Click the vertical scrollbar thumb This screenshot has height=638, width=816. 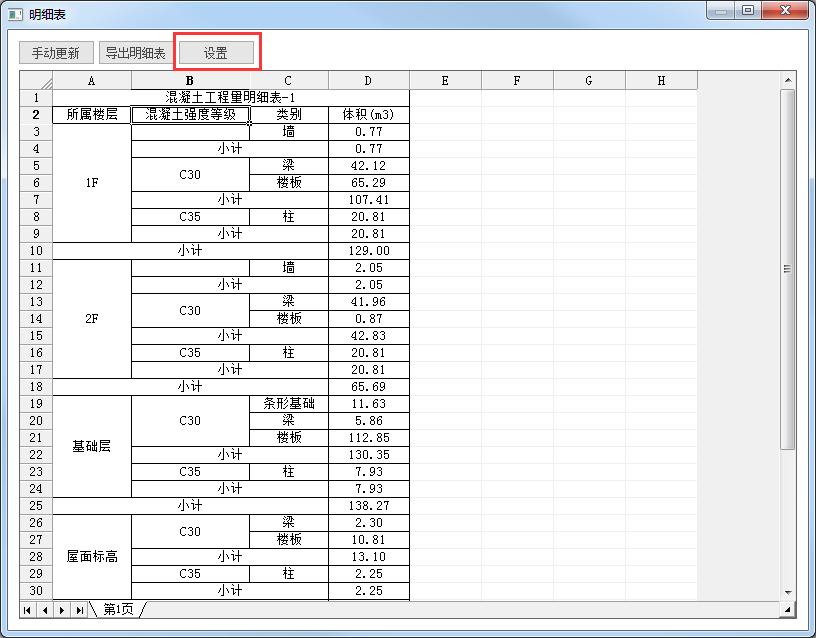point(788,269)
